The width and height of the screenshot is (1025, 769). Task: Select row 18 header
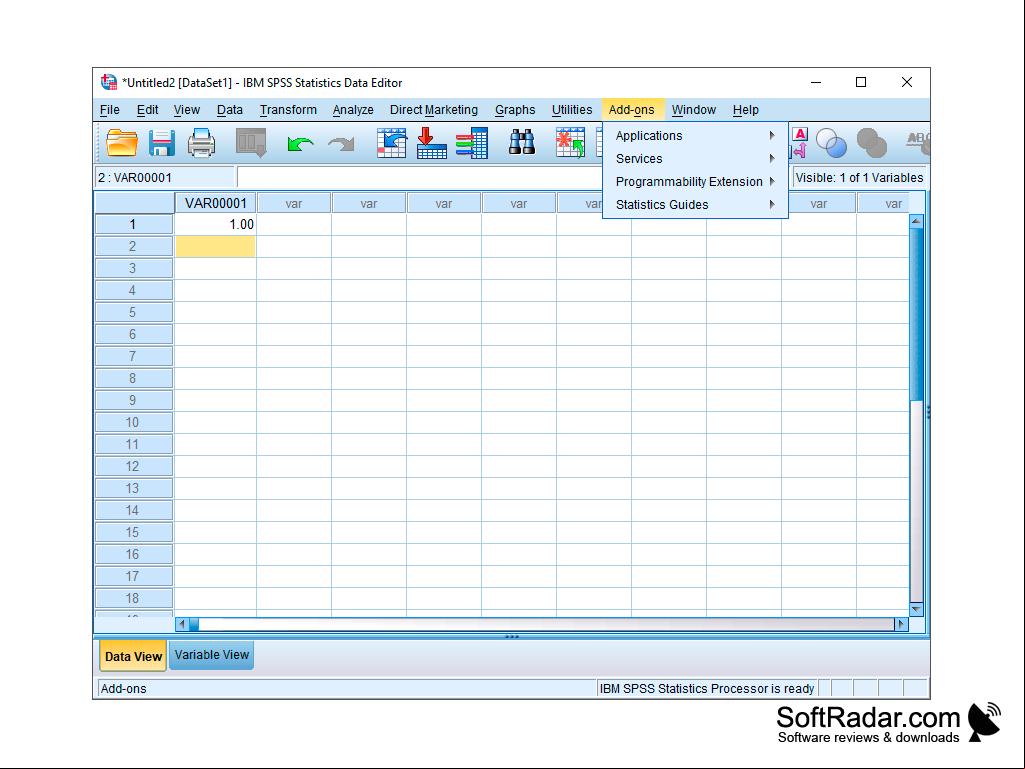[134, 598]
